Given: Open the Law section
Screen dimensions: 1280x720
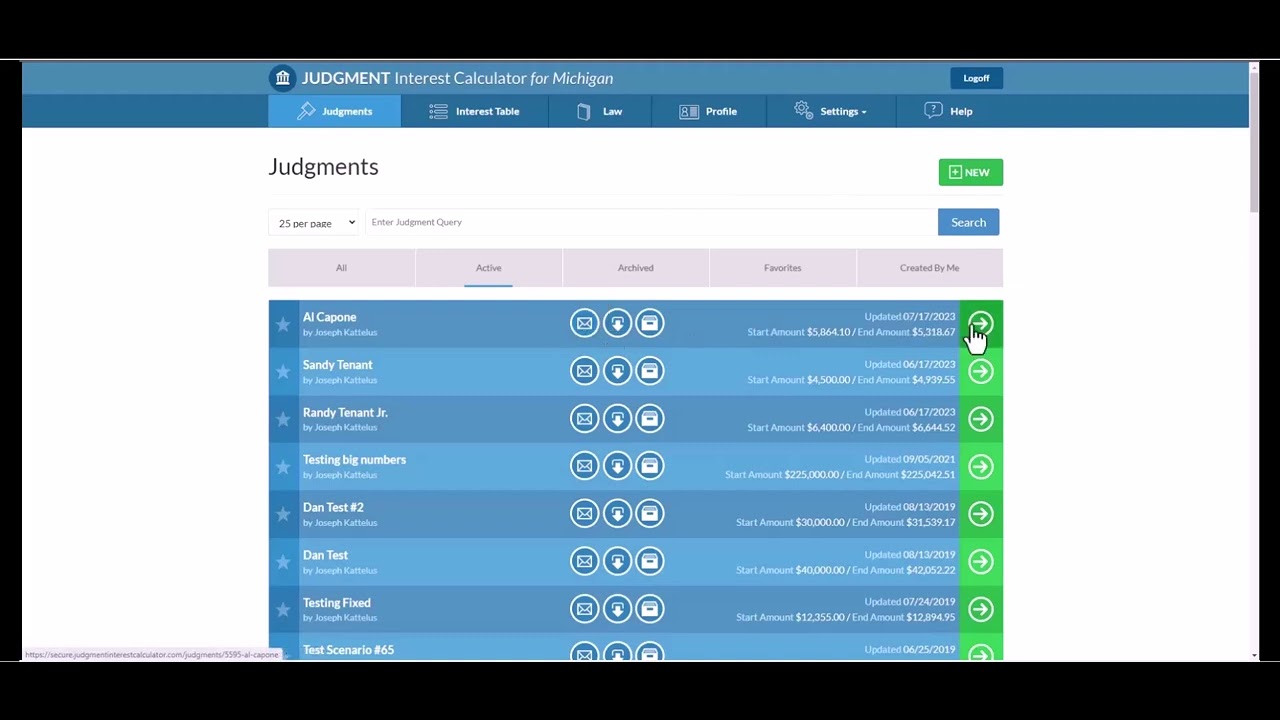Looking at the screenshot, I should tap(599, 111).
